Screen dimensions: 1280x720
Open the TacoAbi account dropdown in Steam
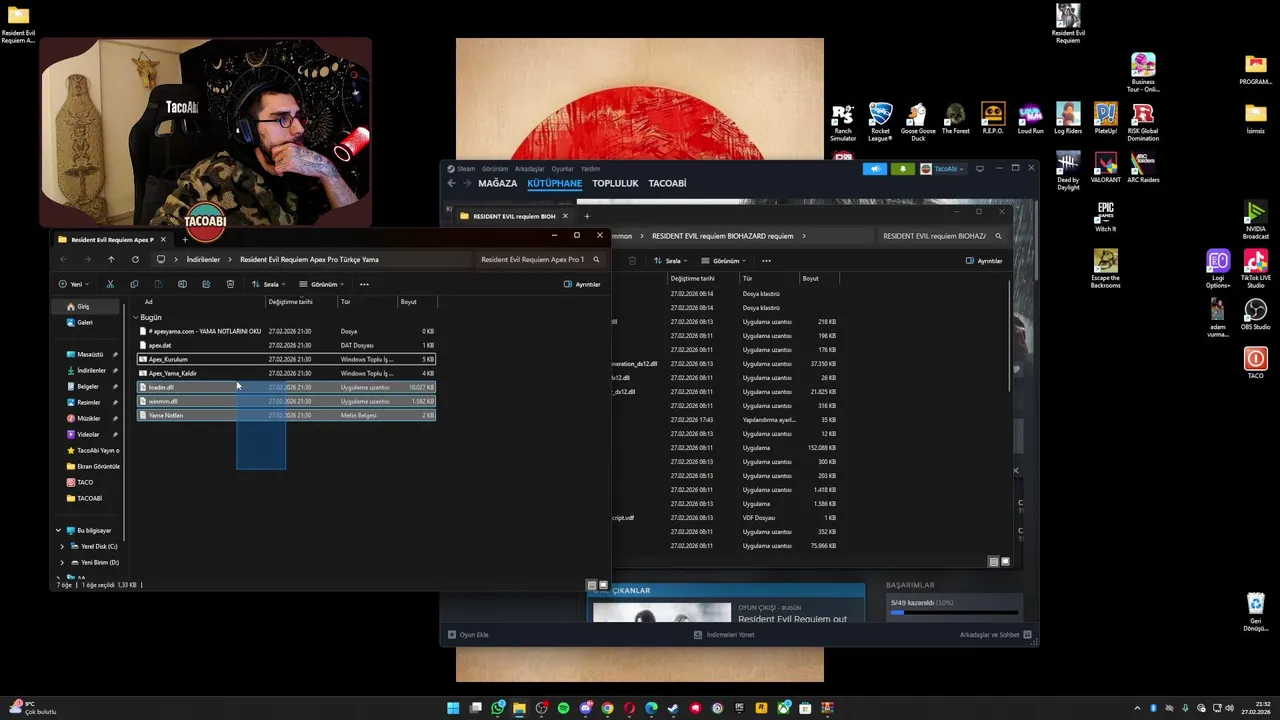click(942, 169)
